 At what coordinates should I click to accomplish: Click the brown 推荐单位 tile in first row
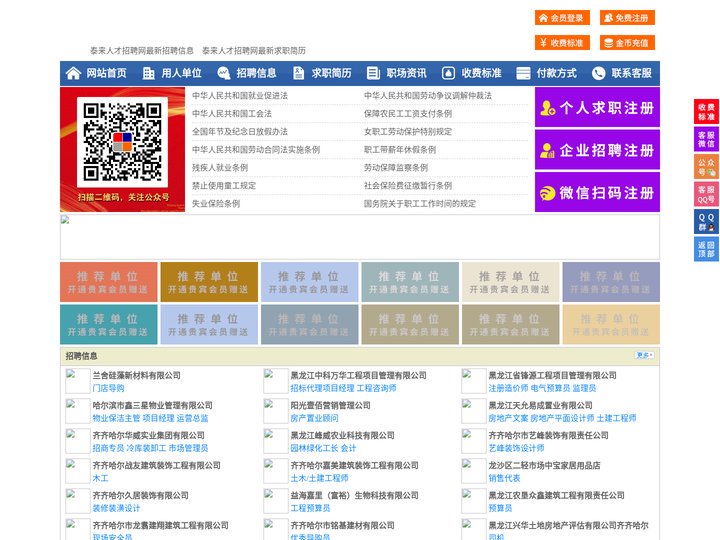[209, 282]
